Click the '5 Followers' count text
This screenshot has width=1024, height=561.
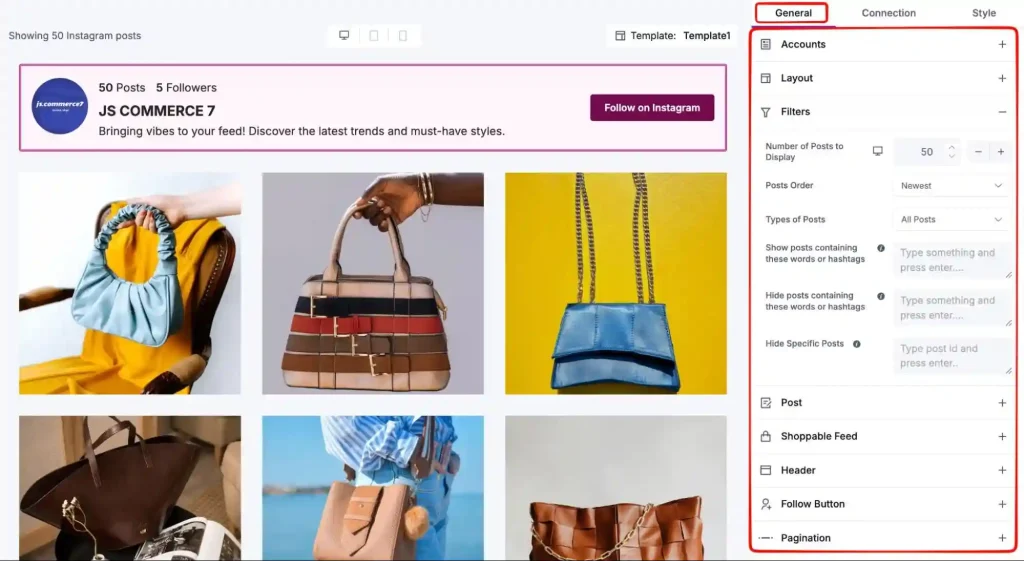click(186, 88)
